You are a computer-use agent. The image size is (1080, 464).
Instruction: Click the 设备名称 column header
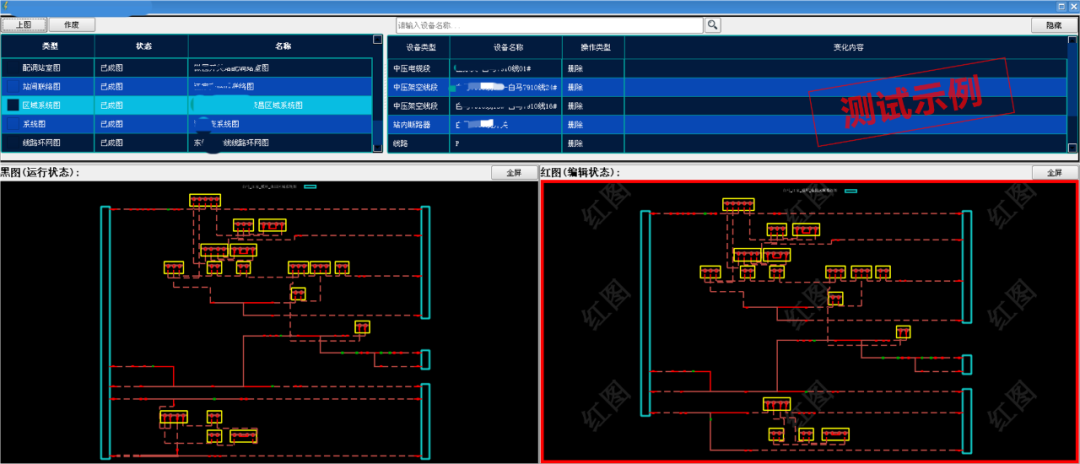tap(508, 47)
